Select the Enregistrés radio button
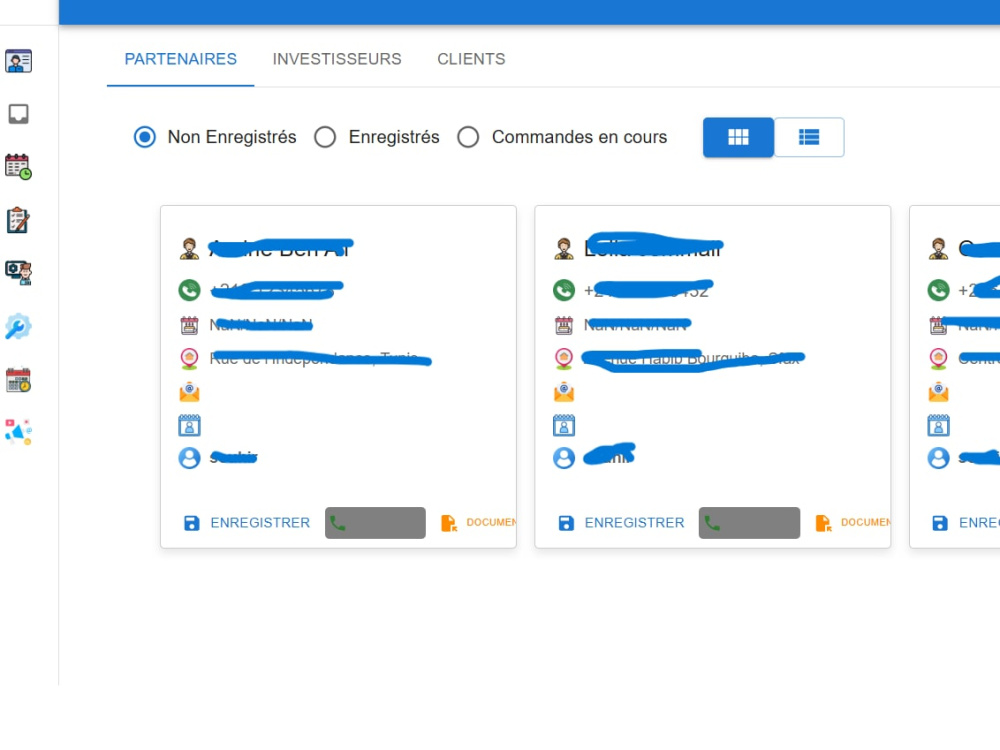This screenshot has height=750, width=1000. point(325,137)
